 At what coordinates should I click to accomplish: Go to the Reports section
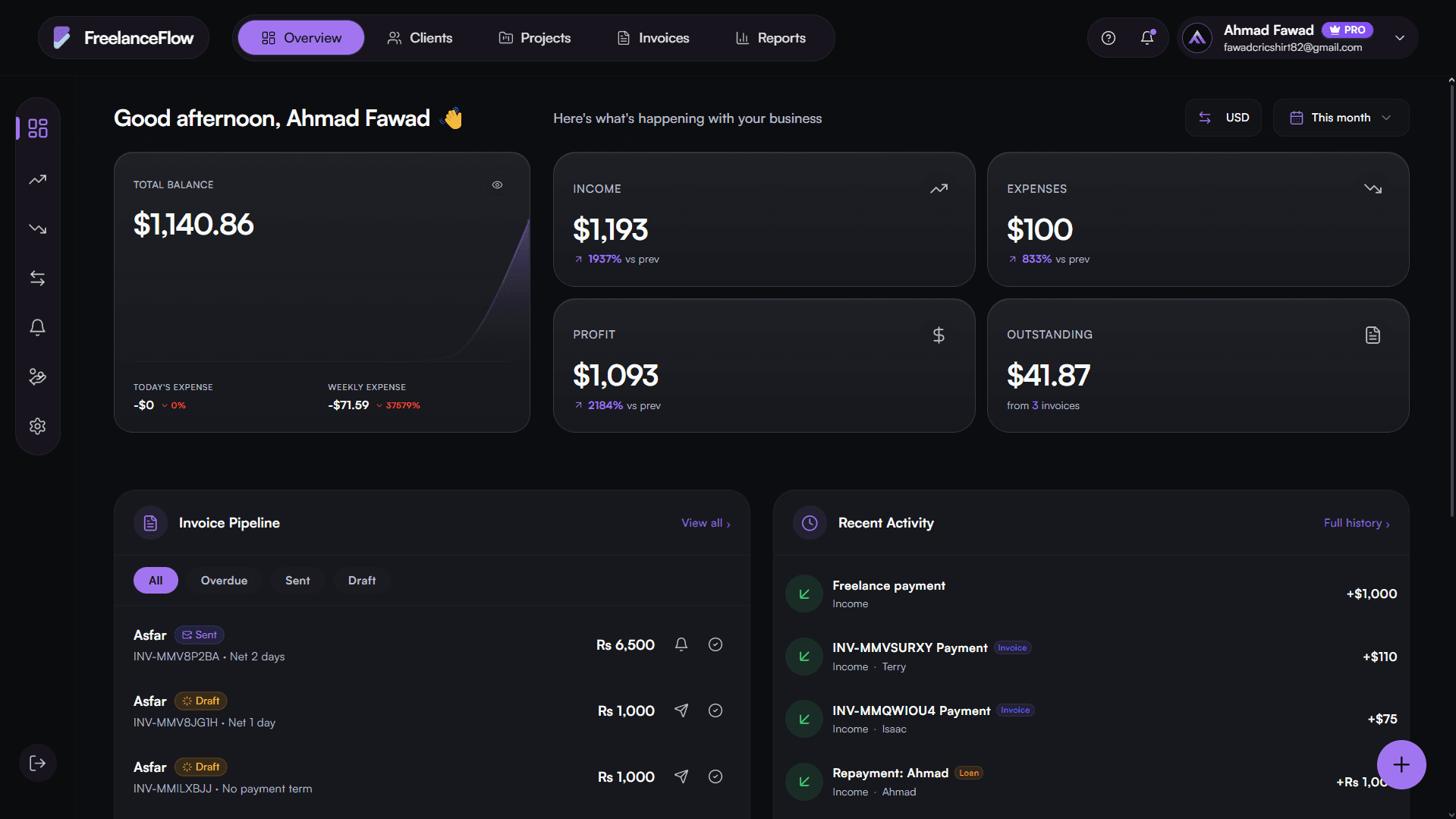pyautogui.click(x=770, y=37)
